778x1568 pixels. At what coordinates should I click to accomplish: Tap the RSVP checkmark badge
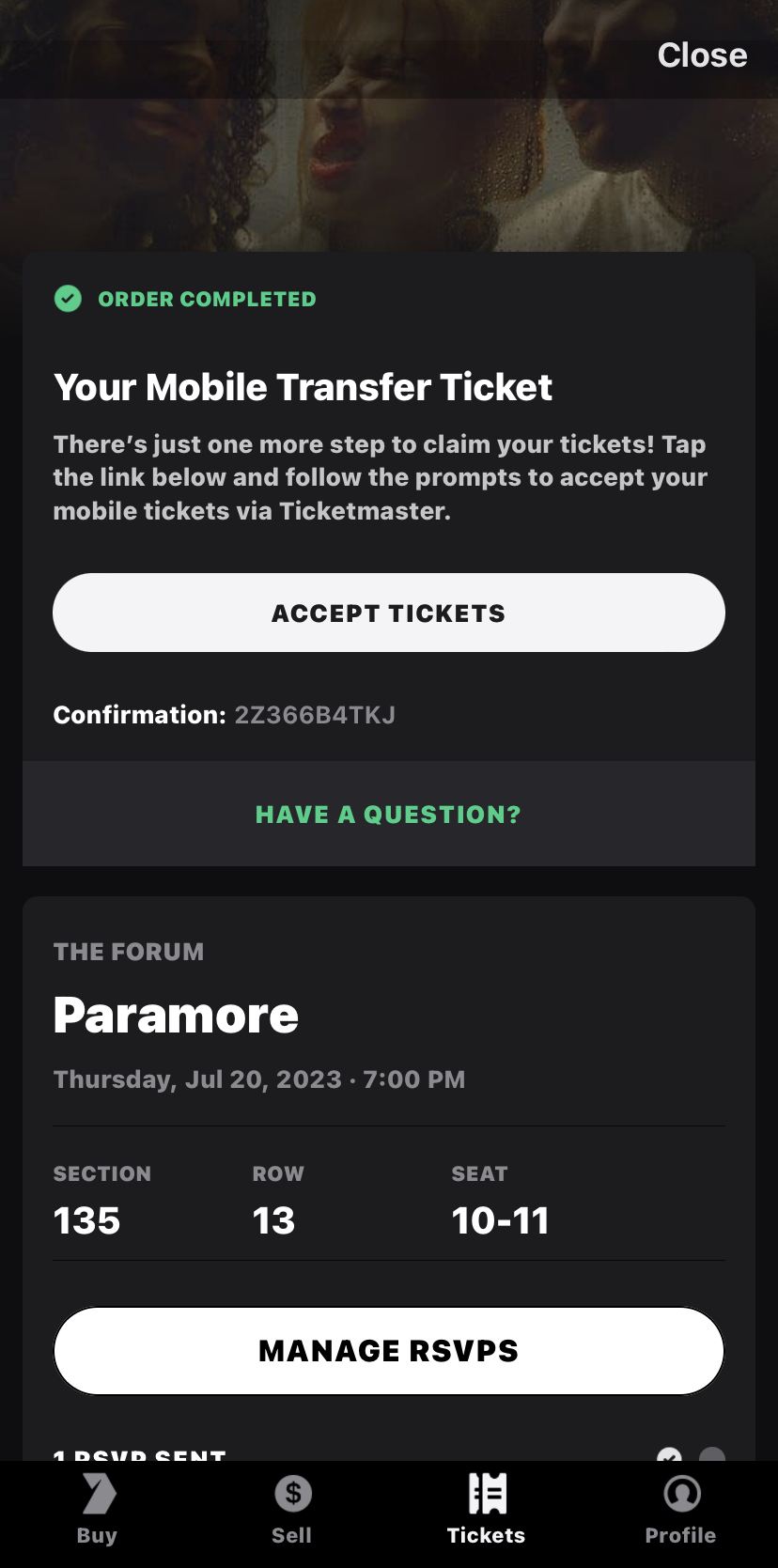click(669, 1455)
